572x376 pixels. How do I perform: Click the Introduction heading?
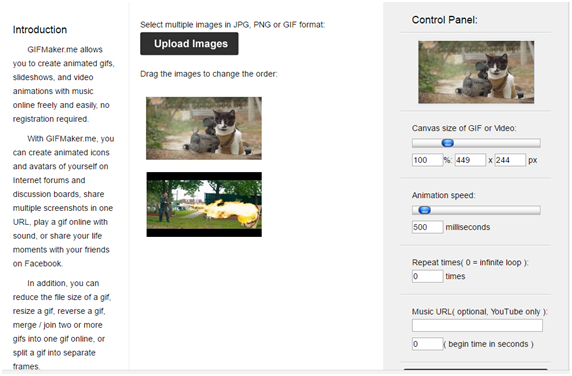[40, 30]
